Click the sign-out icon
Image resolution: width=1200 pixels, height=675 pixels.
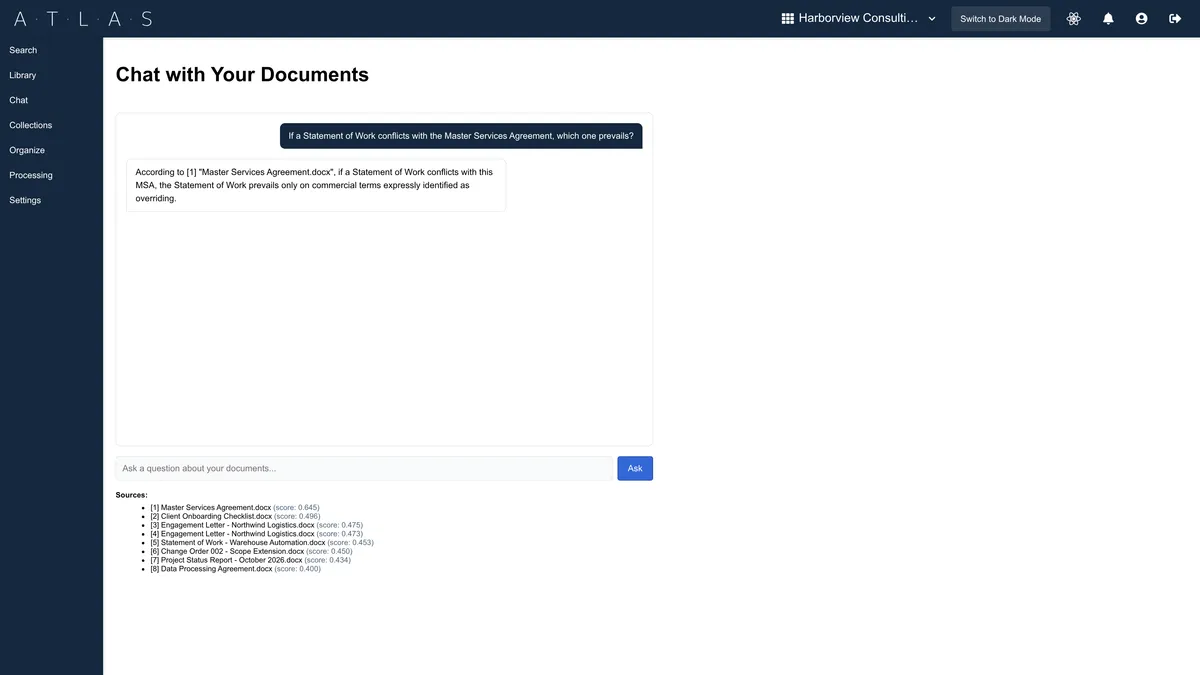click(x=1175, y=19)
